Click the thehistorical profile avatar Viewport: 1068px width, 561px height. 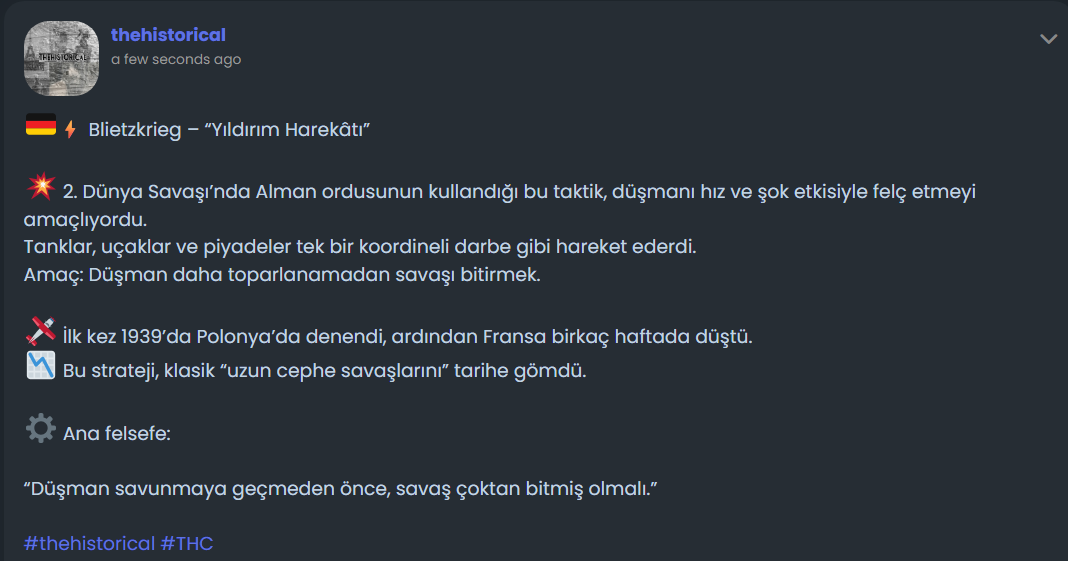[x=61, y=58]
